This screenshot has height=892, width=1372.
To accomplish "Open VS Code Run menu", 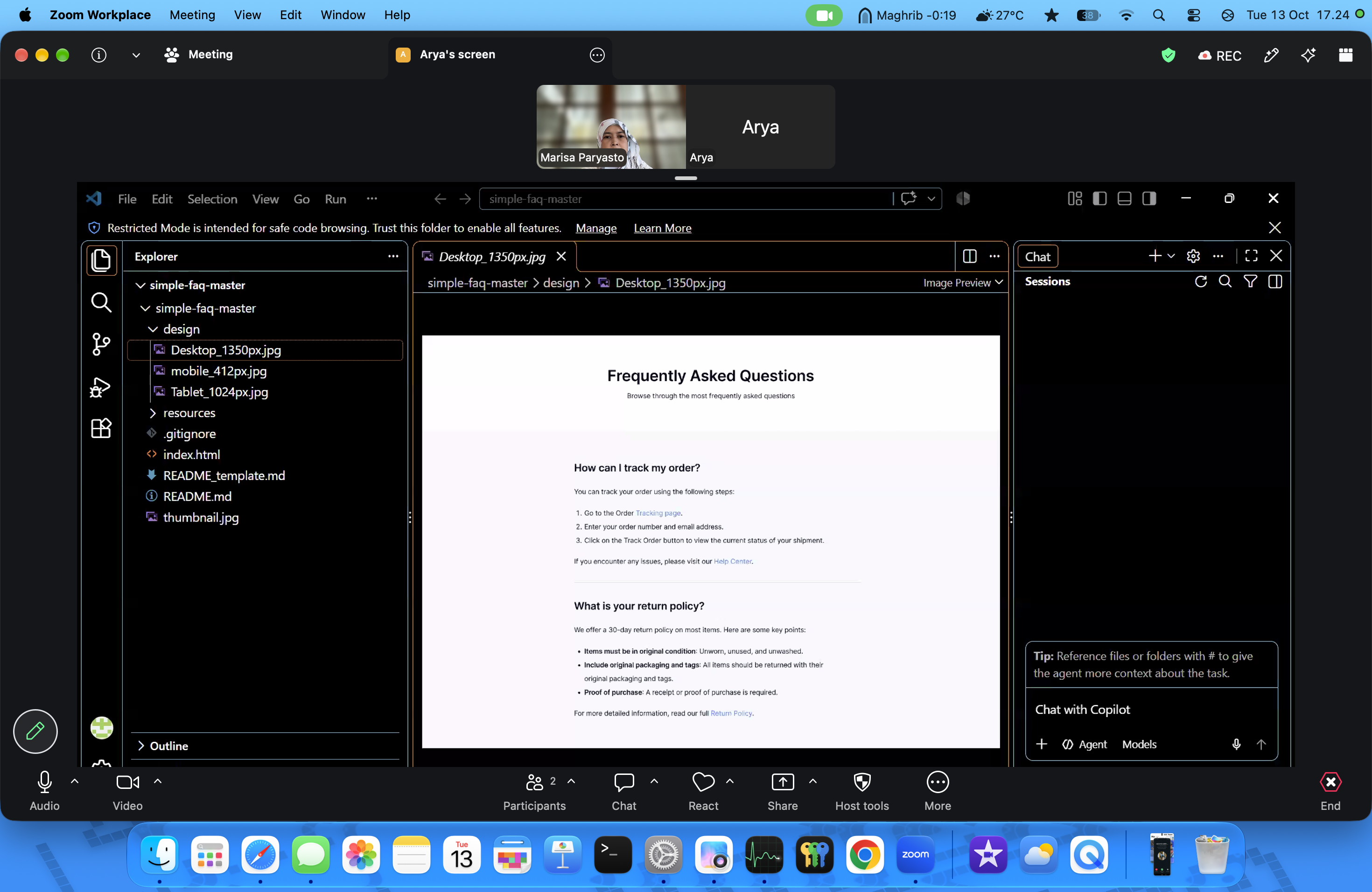I will (335, 199).
